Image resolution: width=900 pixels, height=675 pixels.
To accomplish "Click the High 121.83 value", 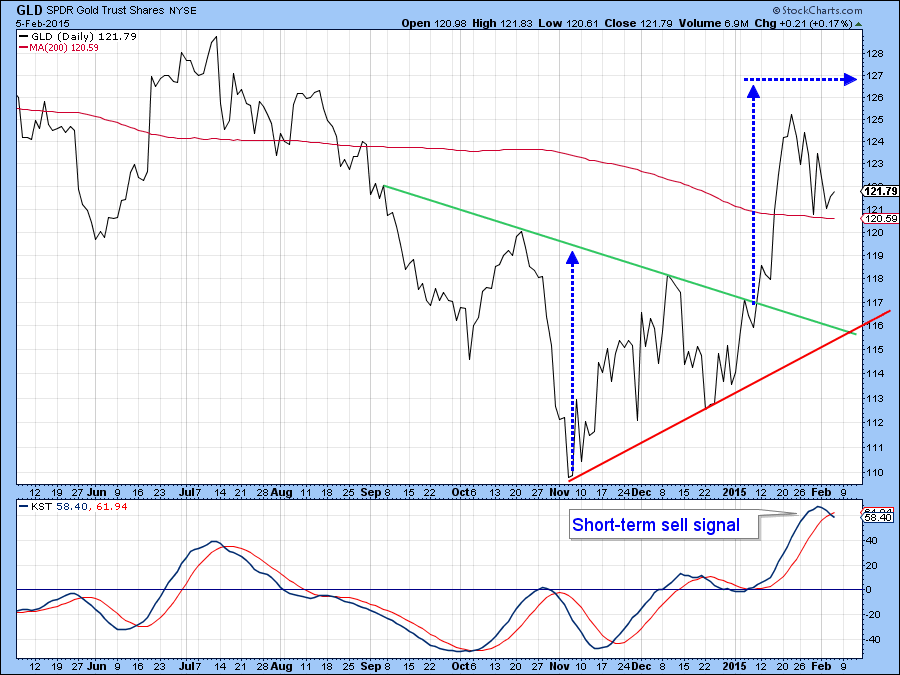I will (502, 23).
